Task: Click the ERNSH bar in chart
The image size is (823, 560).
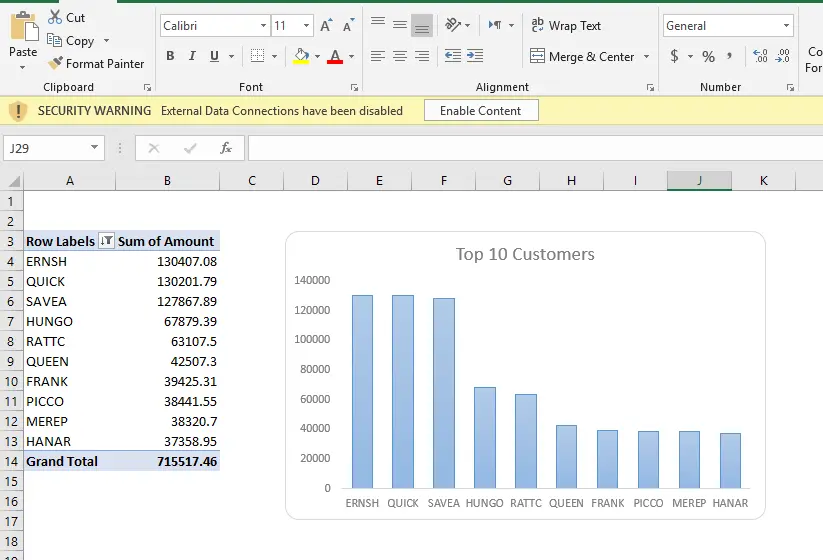Action: click(362, 392)
